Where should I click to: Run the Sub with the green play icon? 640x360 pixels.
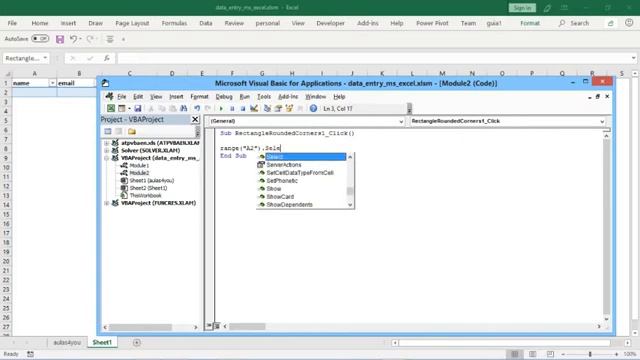221,109
